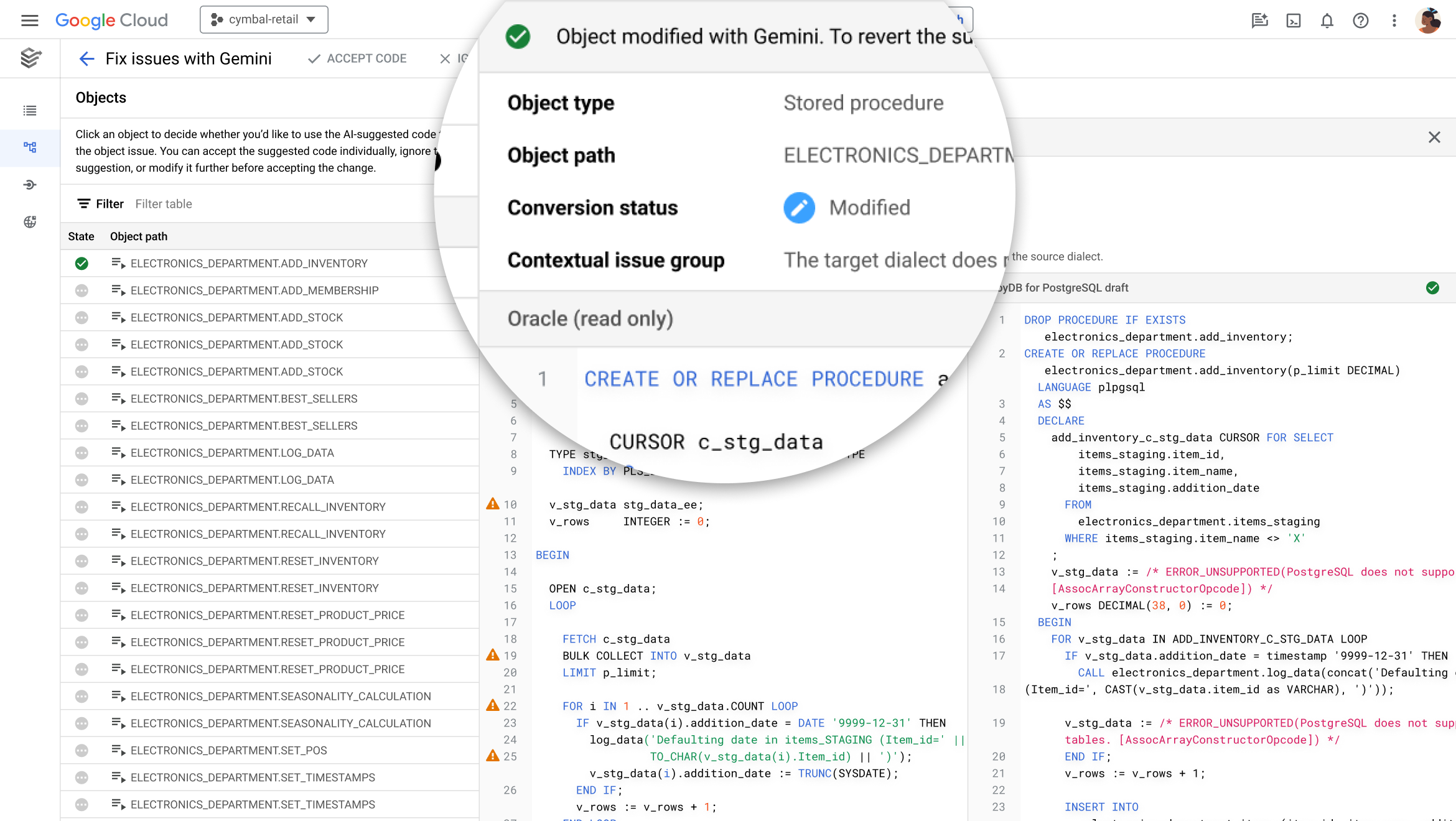
Task: Open the Cloud Shell terminal icon
Action: pyautogui.click(x=1293, y=21)
